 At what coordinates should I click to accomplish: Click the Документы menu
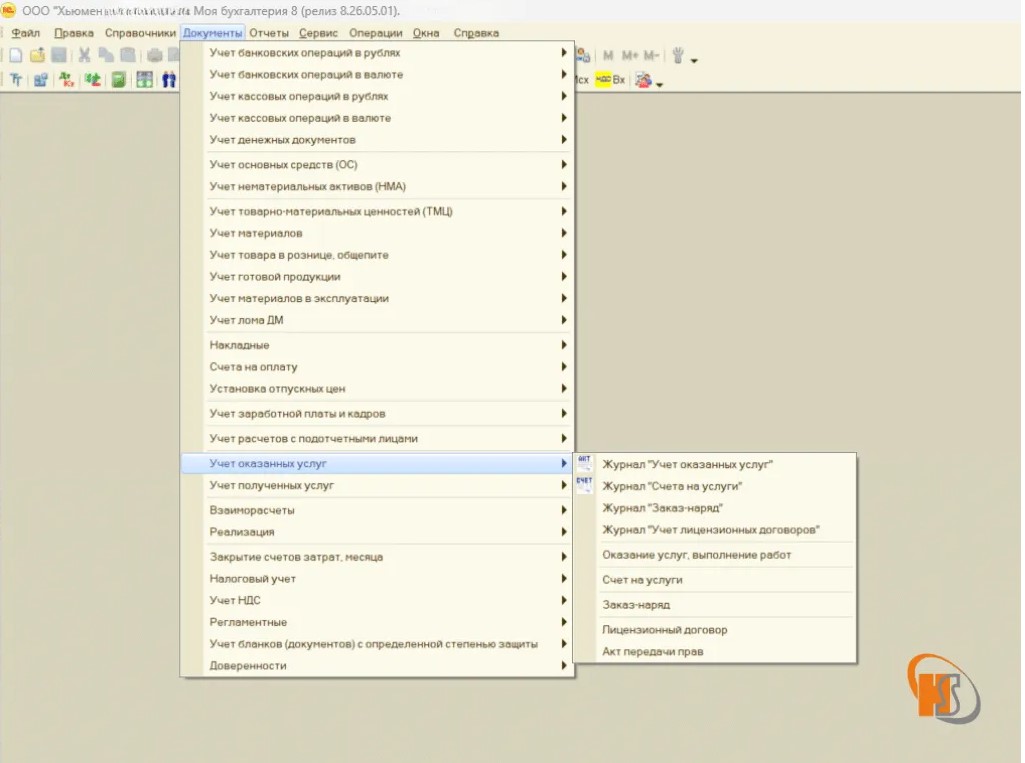[212, 33]
